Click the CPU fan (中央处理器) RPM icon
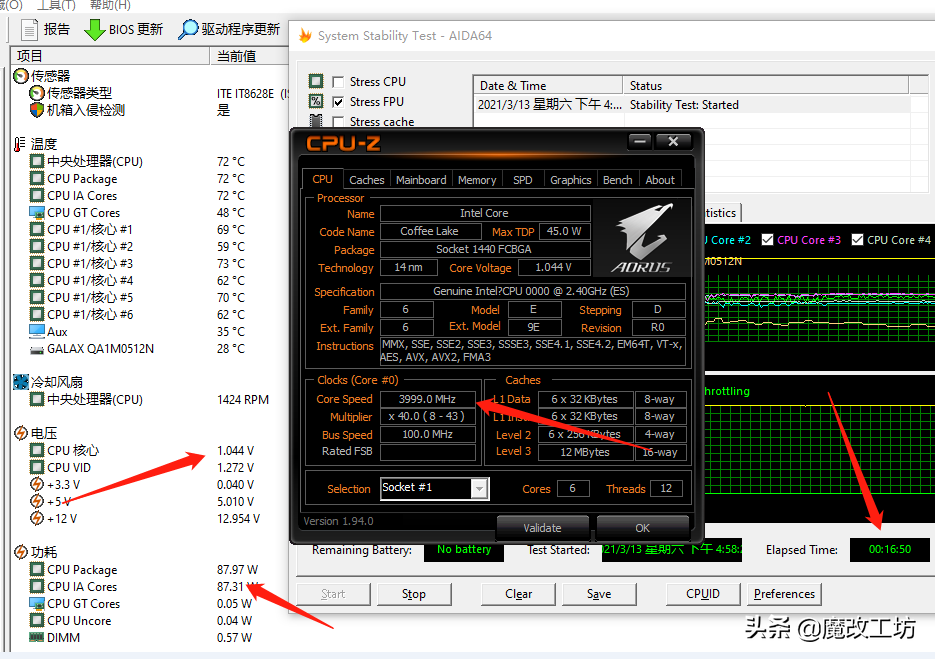Screen dimensions: 935x659 (37, 400)
